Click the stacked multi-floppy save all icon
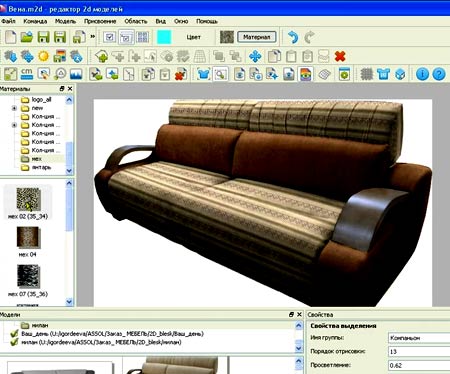This screenshot has height=374, width=450. pyautogui.click(x=79, y=37)
